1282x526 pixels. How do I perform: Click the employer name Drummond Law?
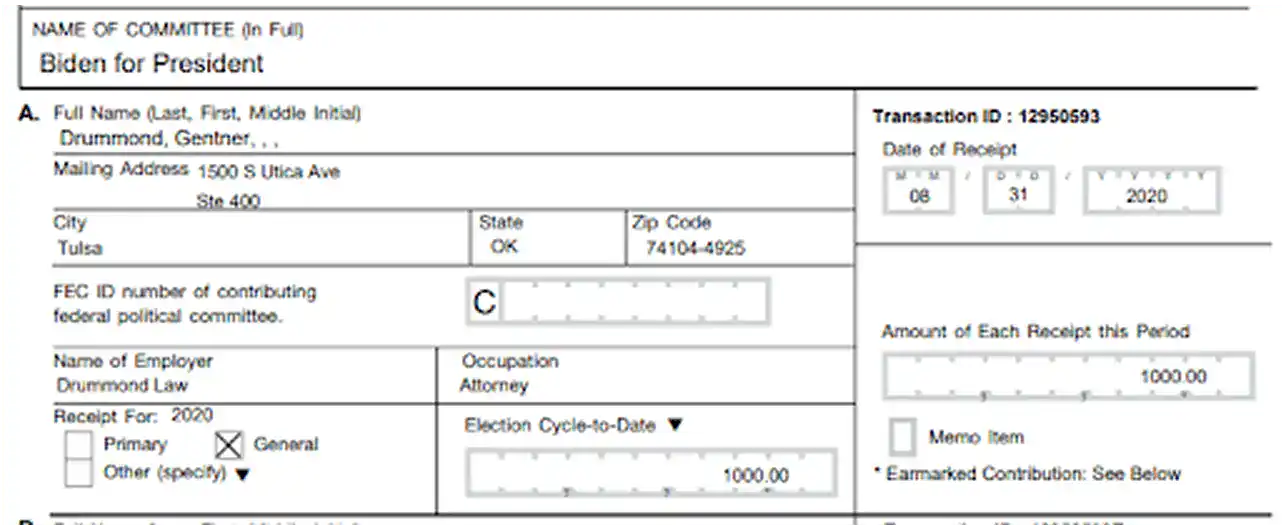pos(123,385)
